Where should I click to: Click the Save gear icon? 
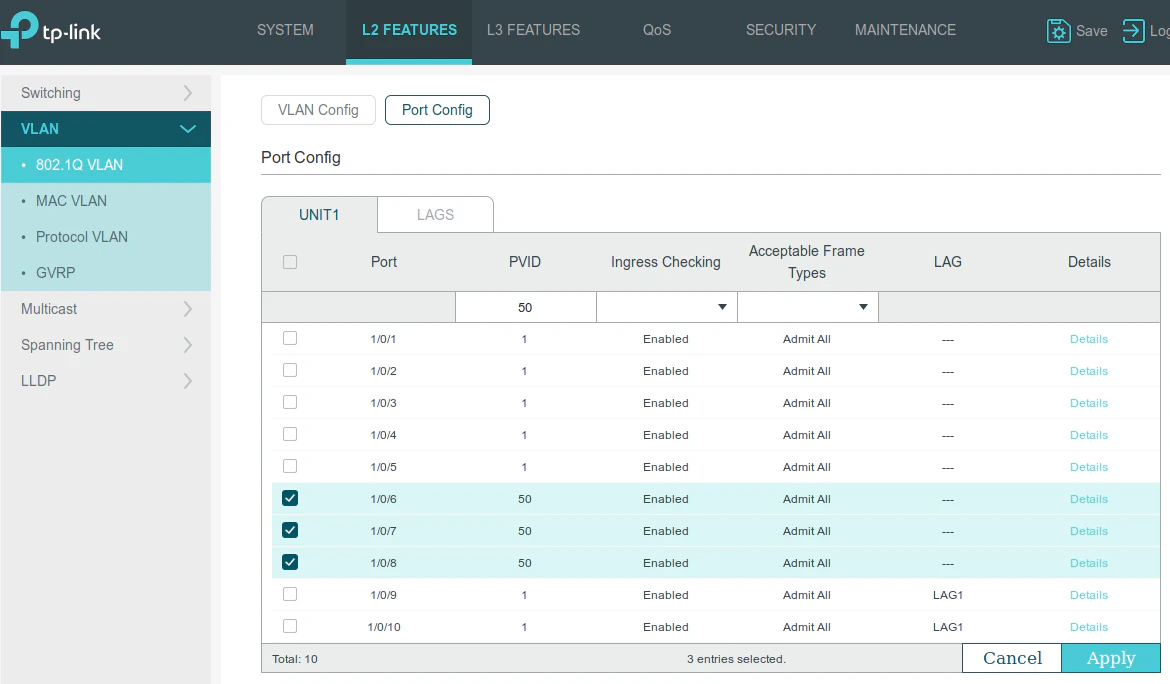coord(1058,31)
